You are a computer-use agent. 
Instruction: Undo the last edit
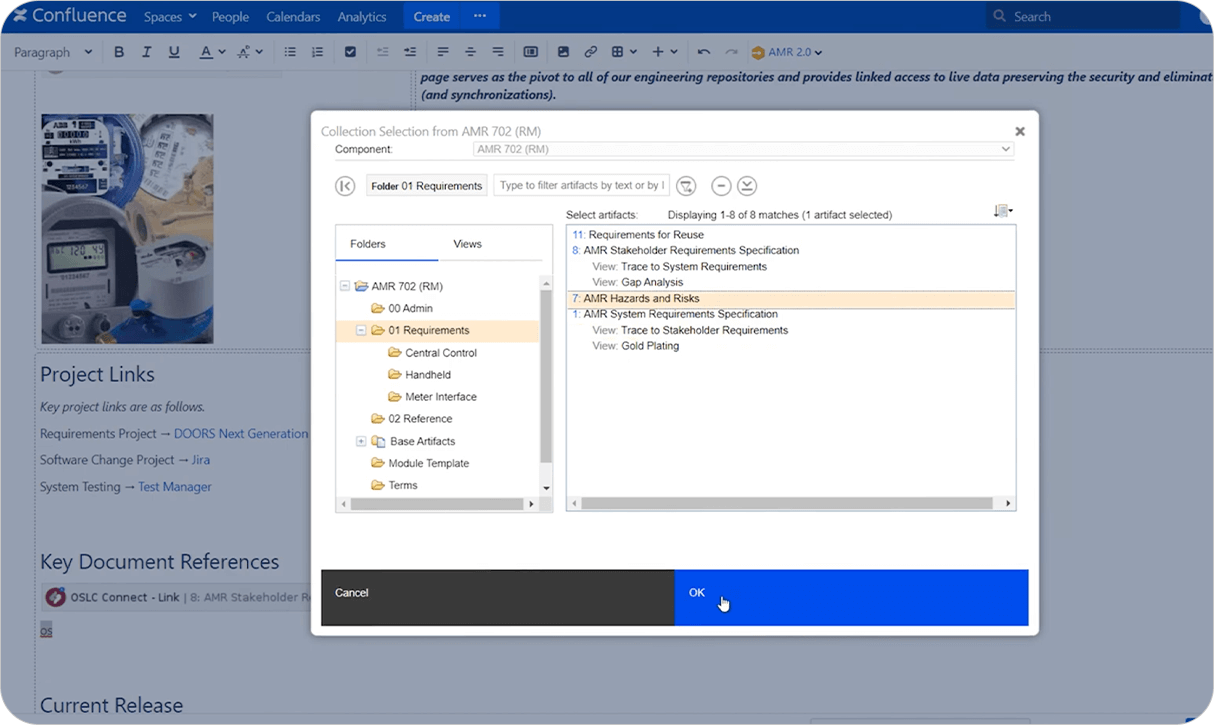pos(703,51)
